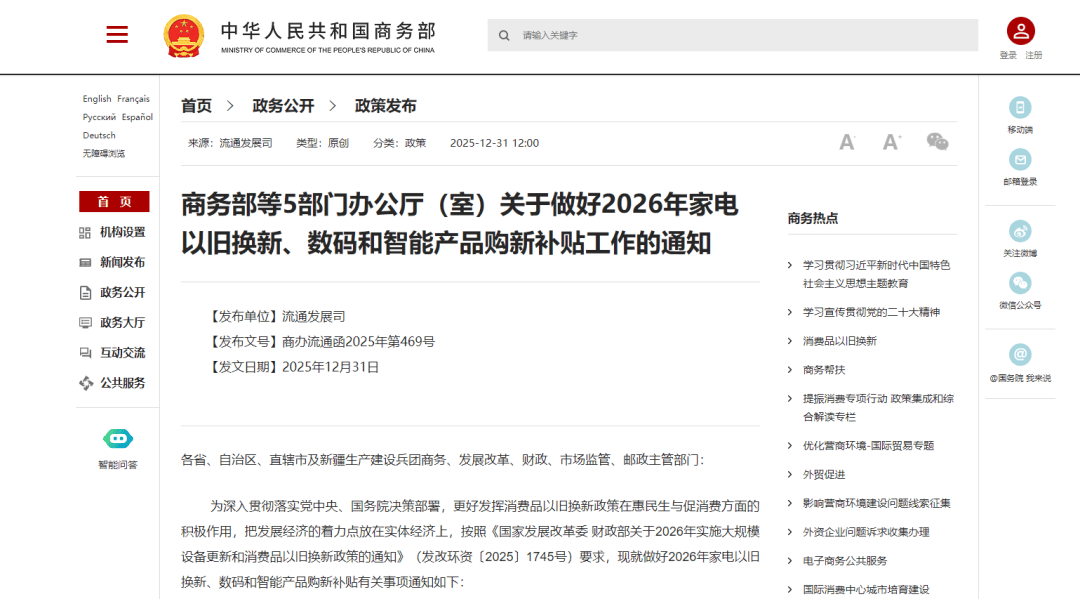The image size is (1080, 599).
Task: Open the 移动端 mobile icon
Action: coord(1020,108)
